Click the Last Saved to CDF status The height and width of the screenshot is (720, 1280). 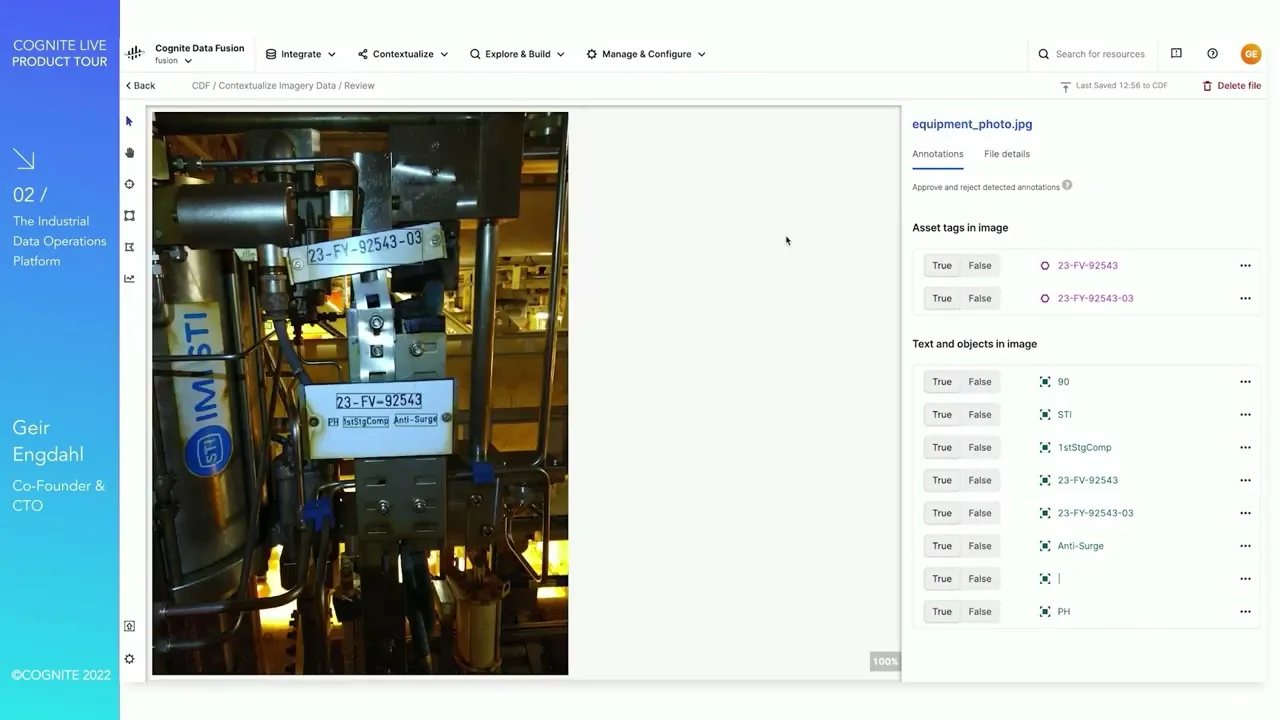tap(1114, 86)
